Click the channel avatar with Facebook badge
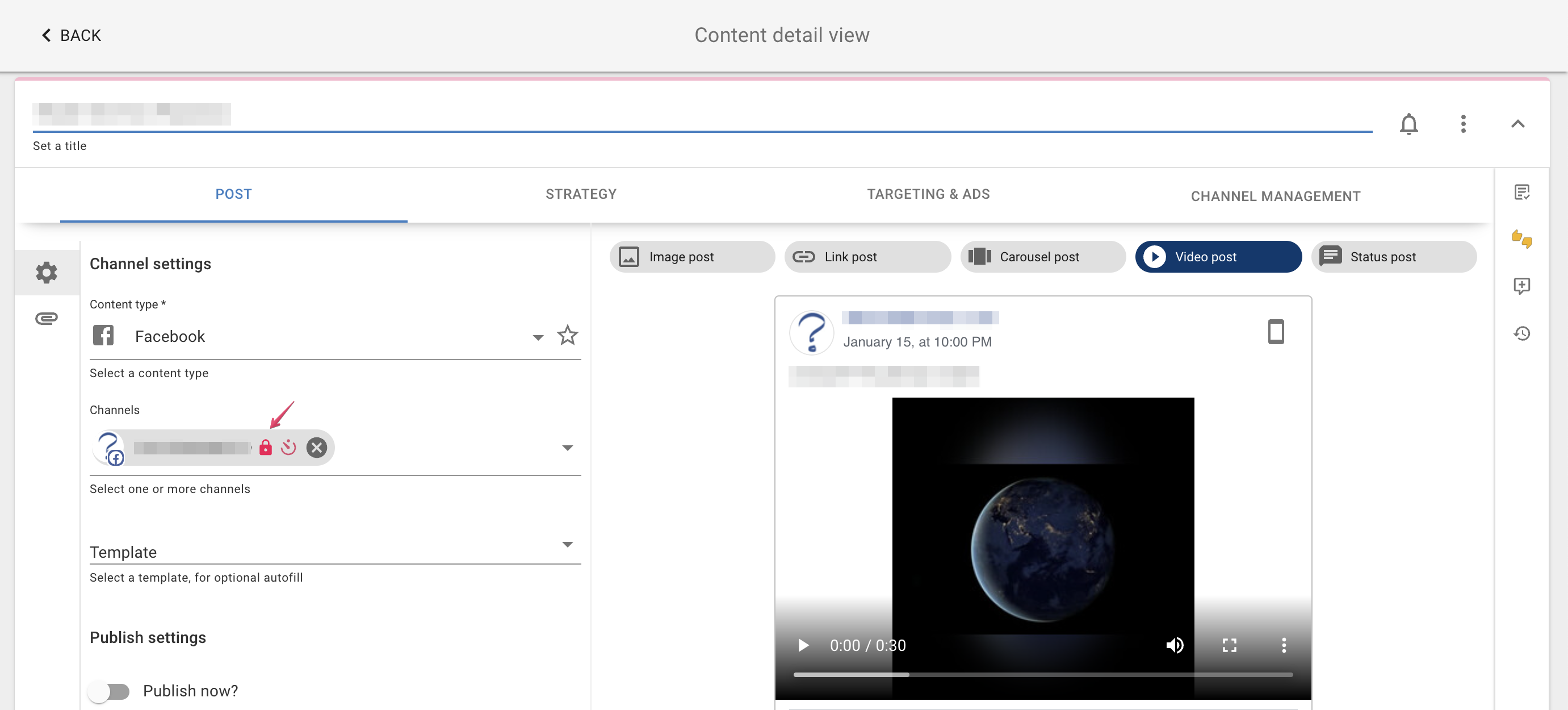 coord(110,448)
